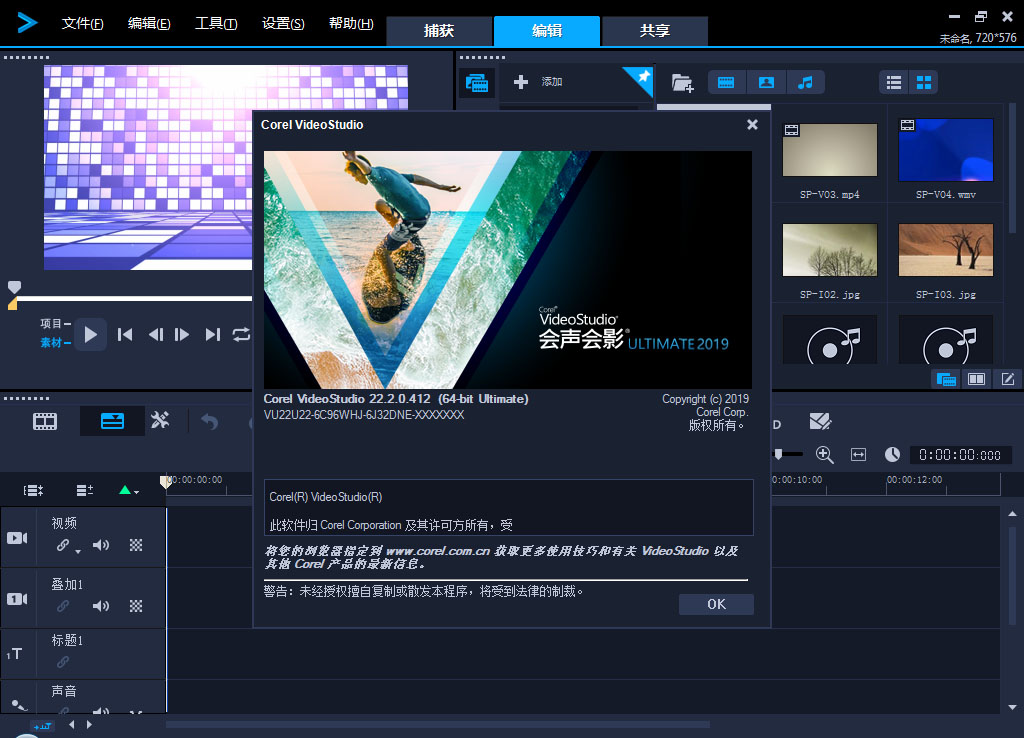Switch to the 共享 tab

(654, 31)
